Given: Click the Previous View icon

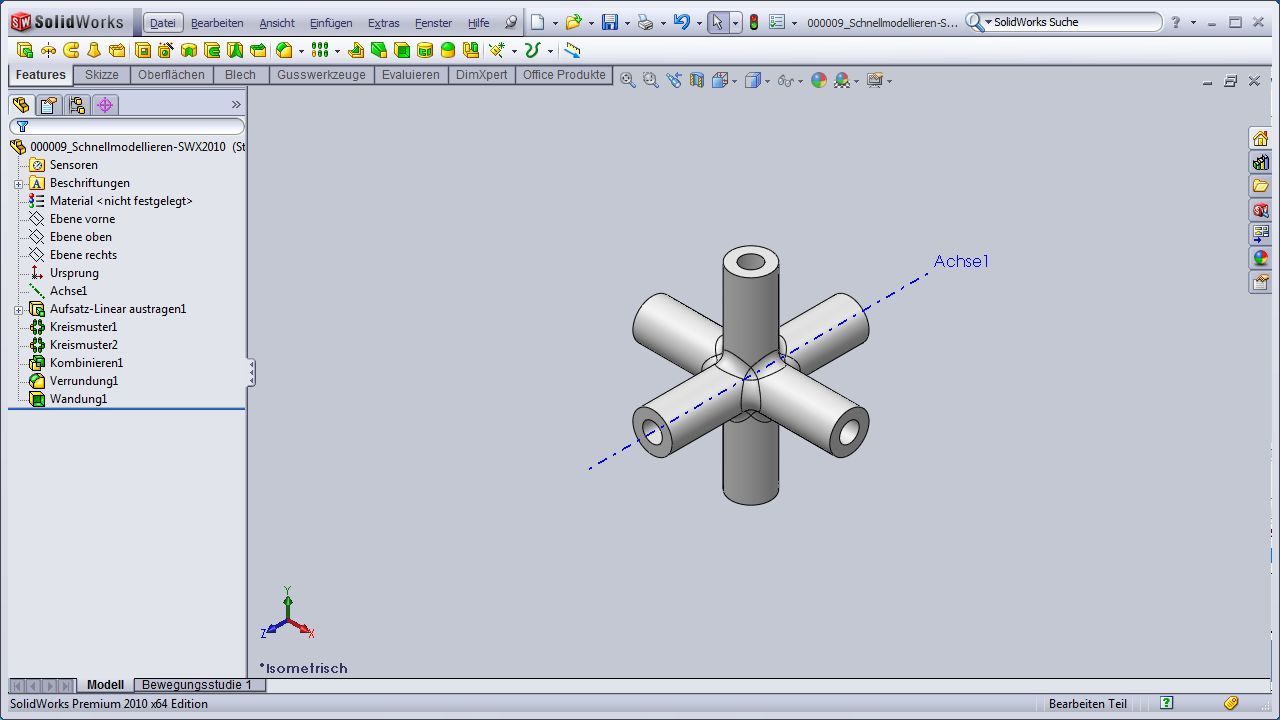Looking at the screenshot, I should click(674, 81).
